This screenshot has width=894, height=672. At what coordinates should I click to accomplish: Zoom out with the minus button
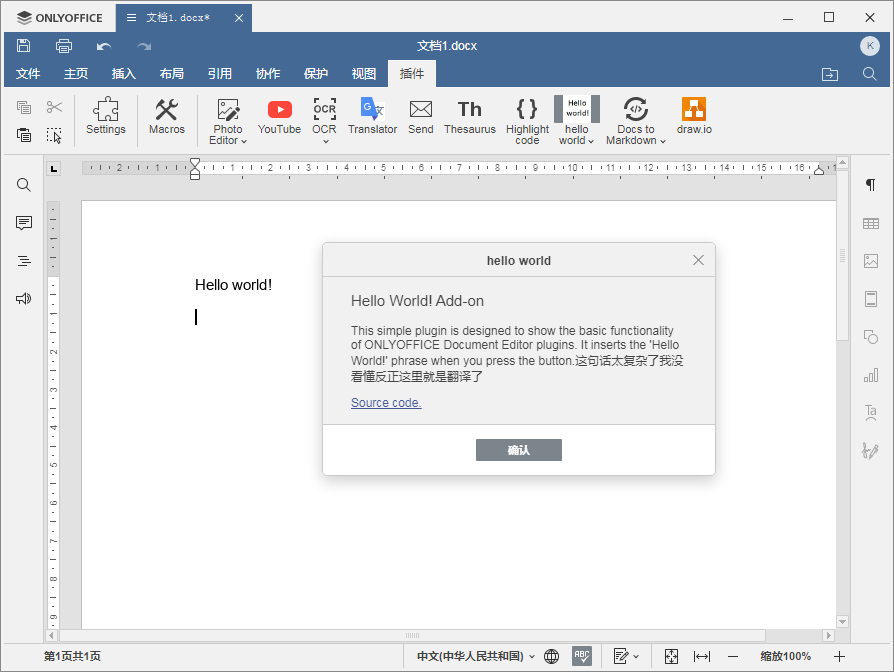pyautogui.click(x=733, y=657)
